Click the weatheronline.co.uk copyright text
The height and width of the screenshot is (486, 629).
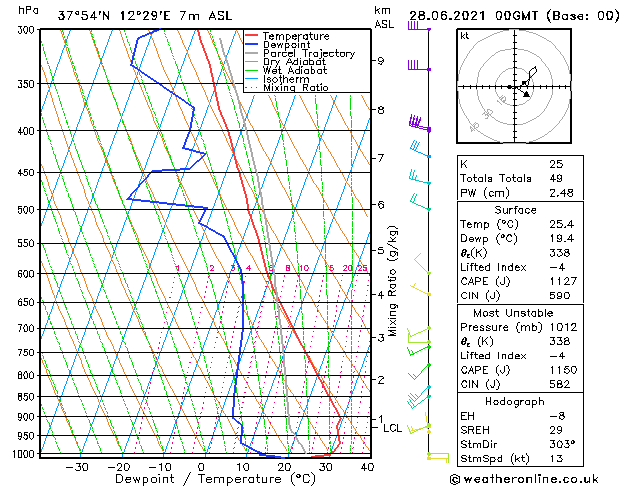click(x=524, y=479)
